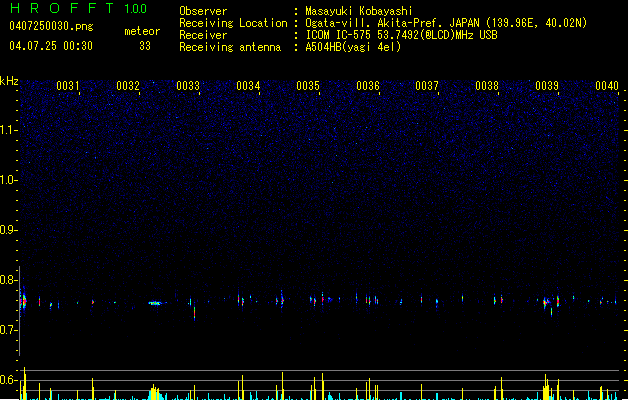Click the 0037 time marker
Image resolution: width=629 pixels, height=400 pixels.
pyautogui.click(x=427, y=86)
